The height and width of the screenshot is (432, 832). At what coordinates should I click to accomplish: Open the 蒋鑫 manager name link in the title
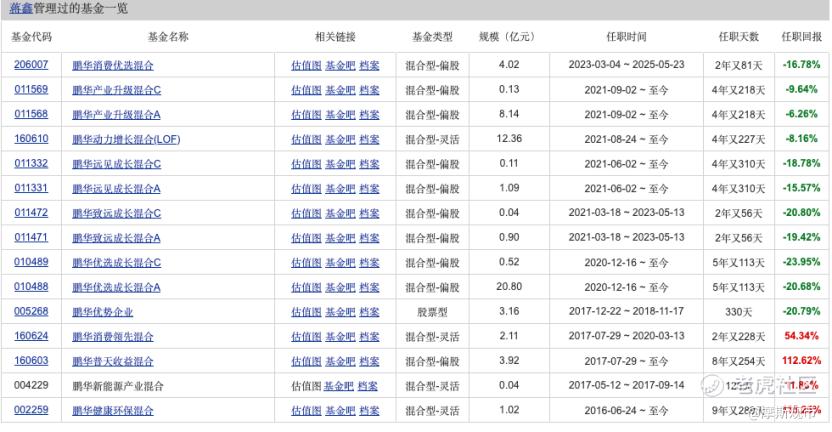(21, 8)
